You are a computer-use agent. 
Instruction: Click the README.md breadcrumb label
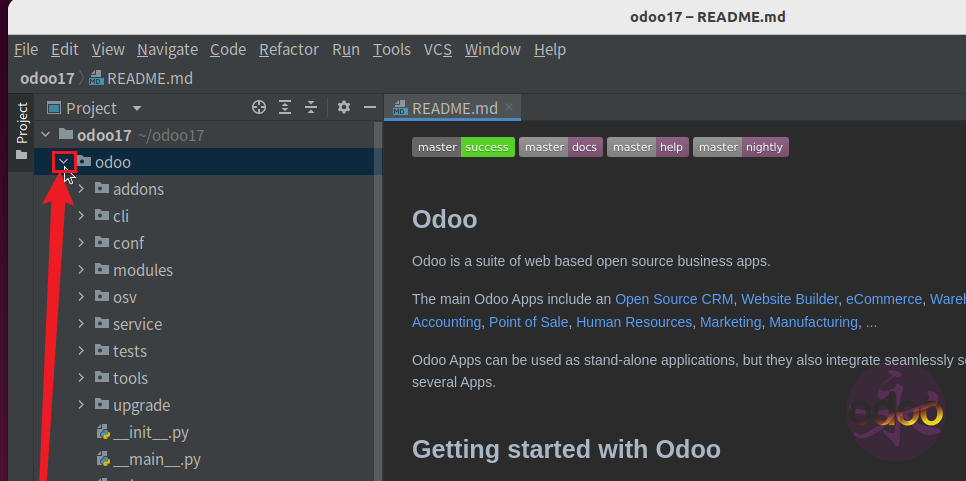point(150,78)
